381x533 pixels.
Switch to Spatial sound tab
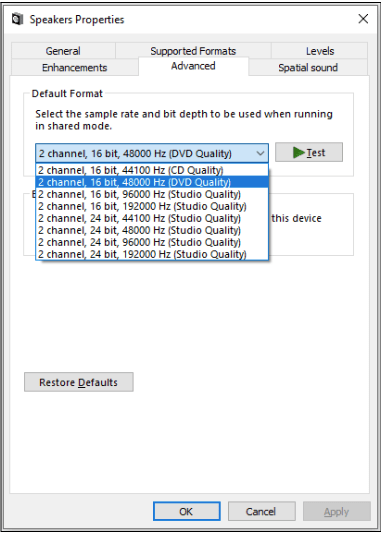click(x=308, y=67)
